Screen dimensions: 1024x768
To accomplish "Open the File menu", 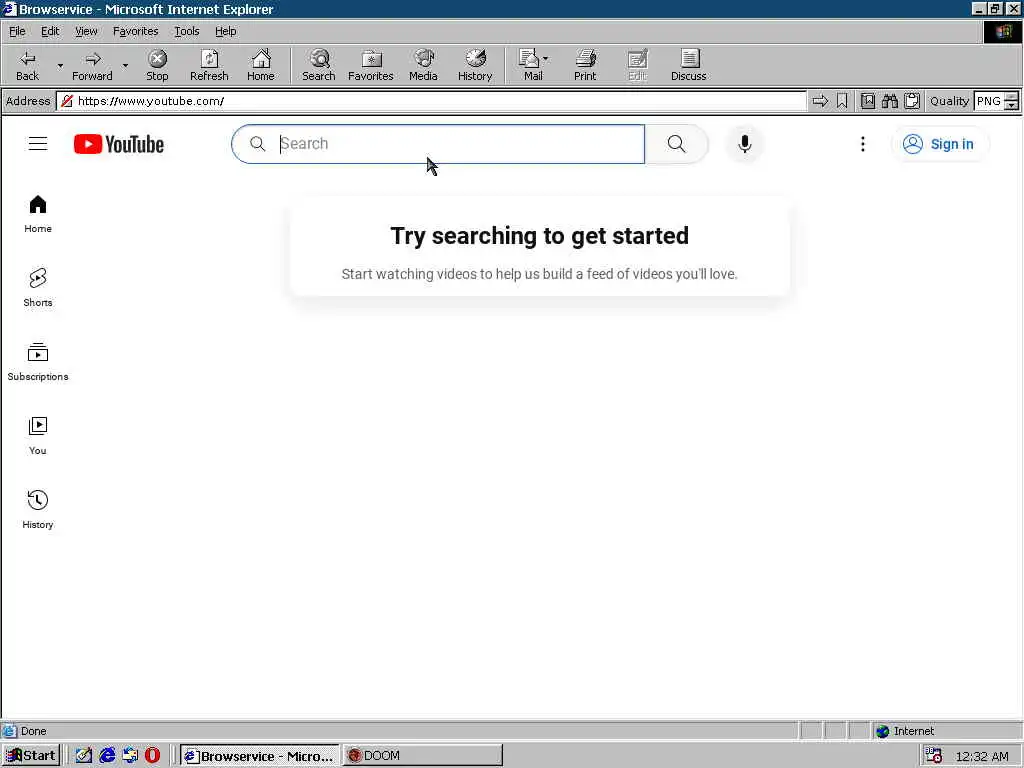I will [x=17, y=31].
